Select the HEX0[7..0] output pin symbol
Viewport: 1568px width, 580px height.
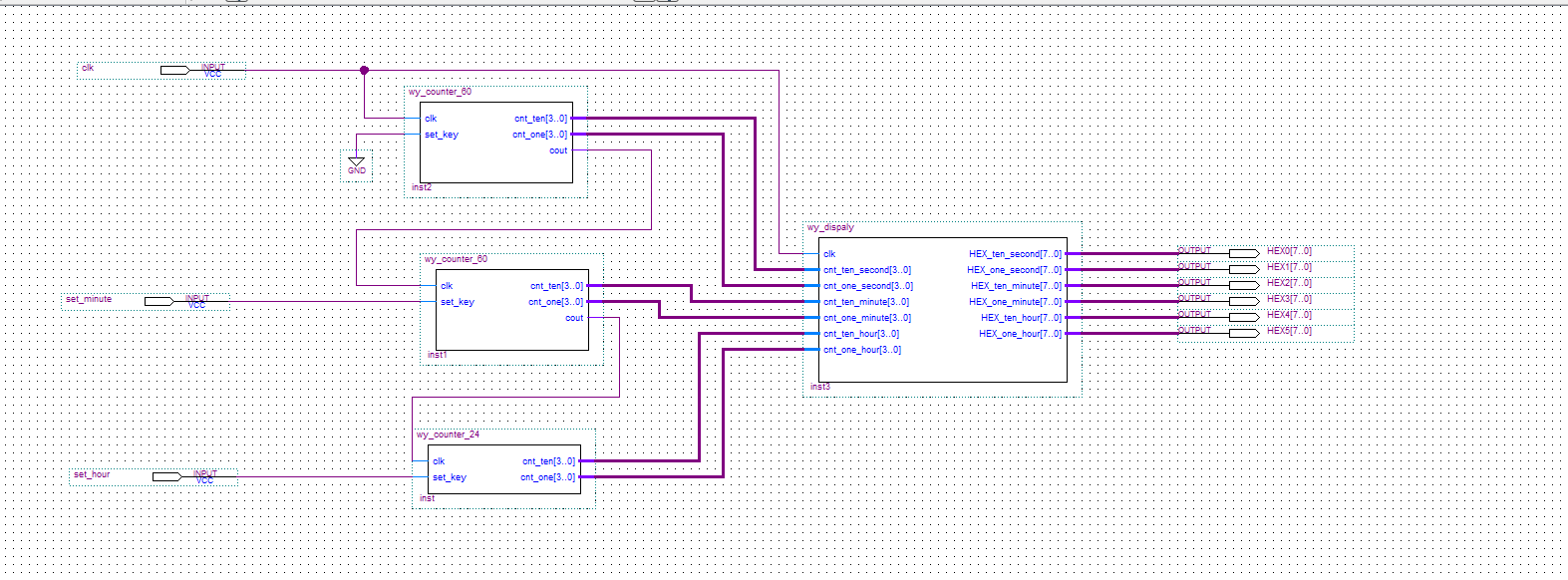pos(1244,253)
